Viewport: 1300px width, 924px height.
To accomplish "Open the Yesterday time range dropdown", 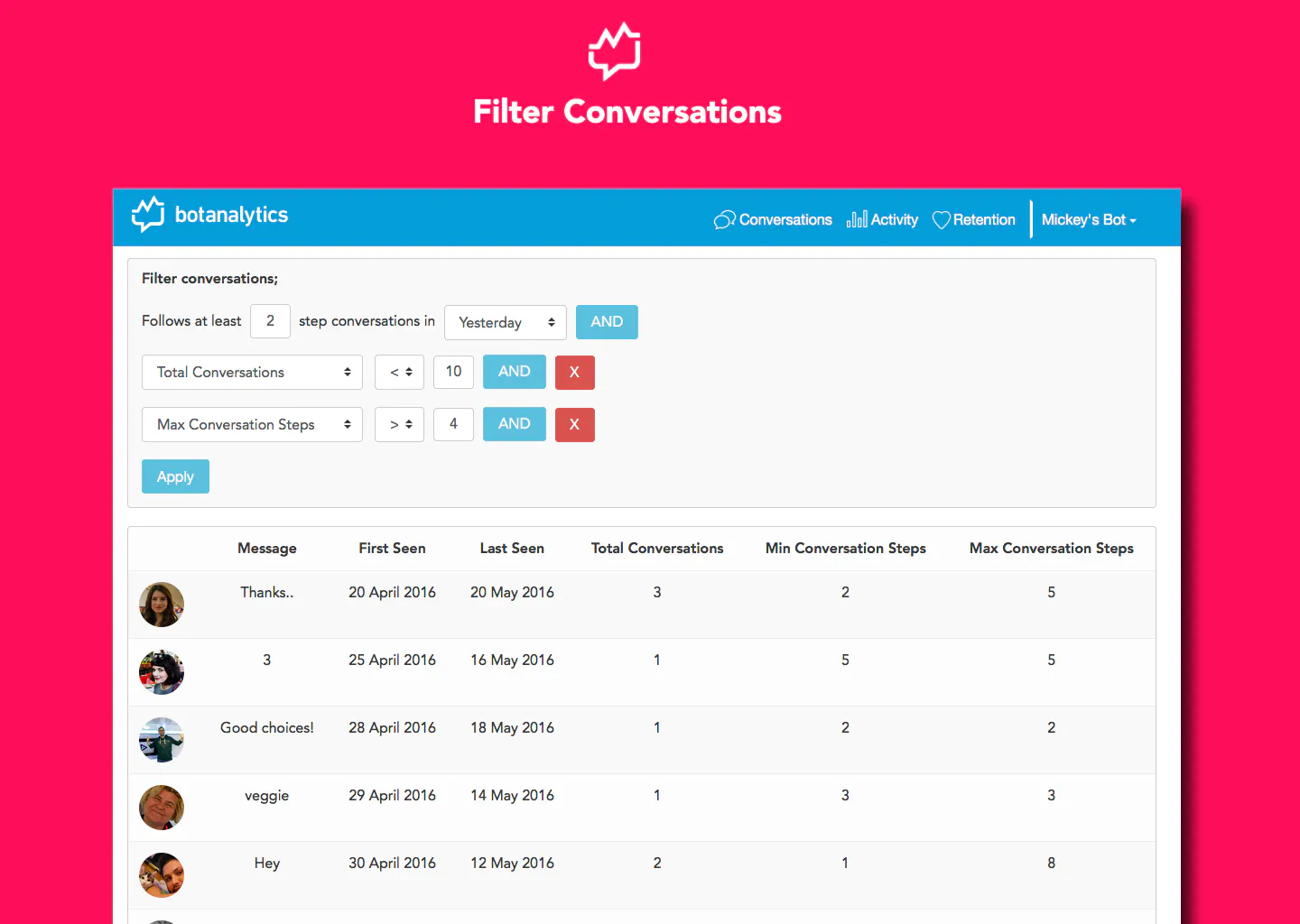I will click(506, 322).
